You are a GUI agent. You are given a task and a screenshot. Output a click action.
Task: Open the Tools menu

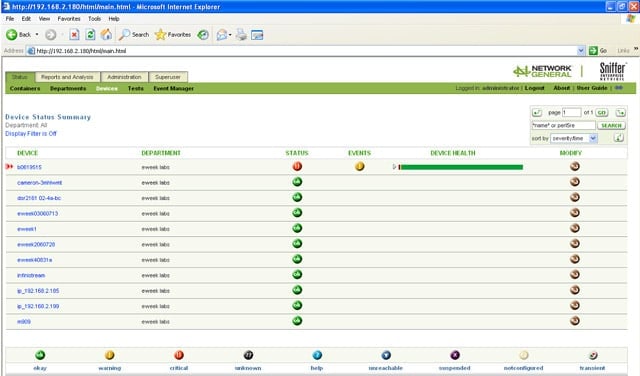[x=94, y=19]
